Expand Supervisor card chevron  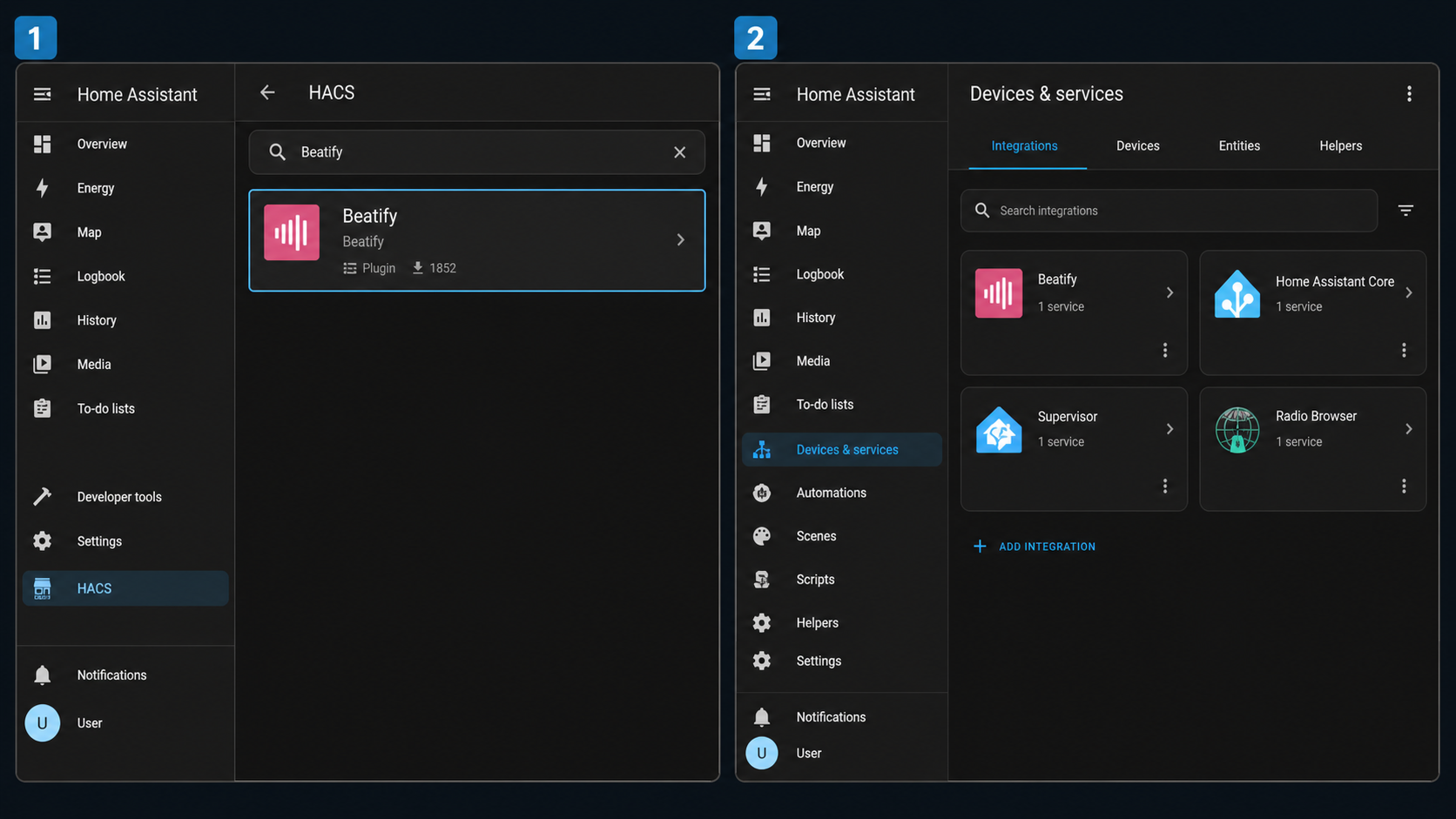[1170, 429]
